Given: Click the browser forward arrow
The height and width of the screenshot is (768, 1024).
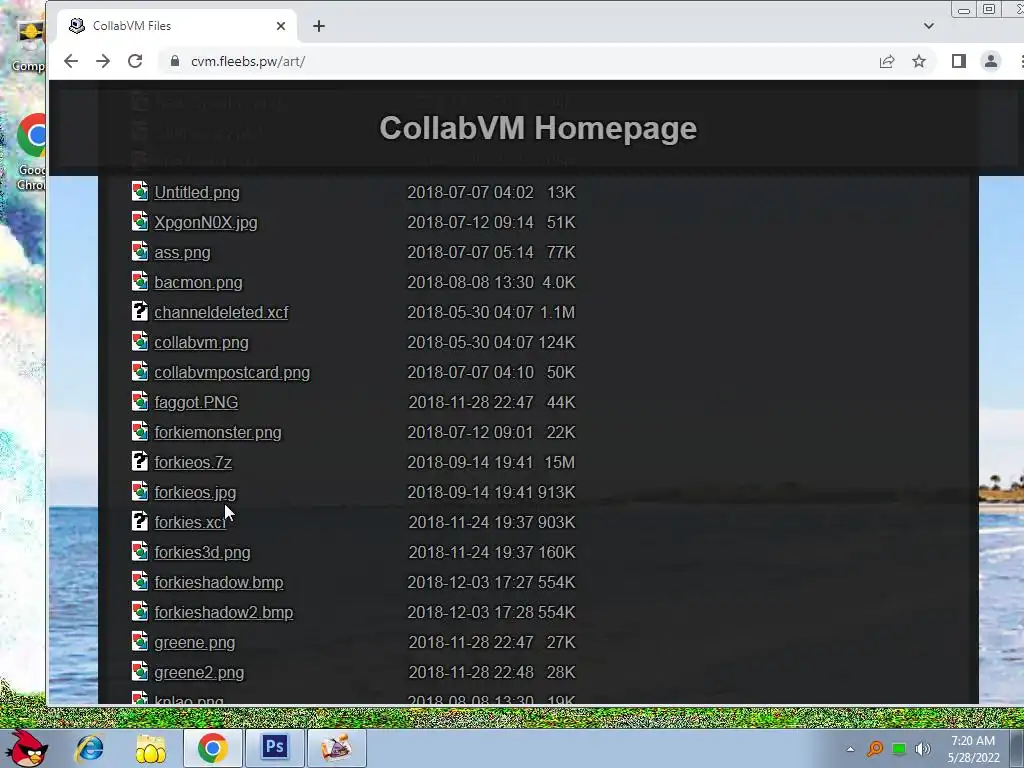Looking at the screenshot, I should (x=103, y=61).
